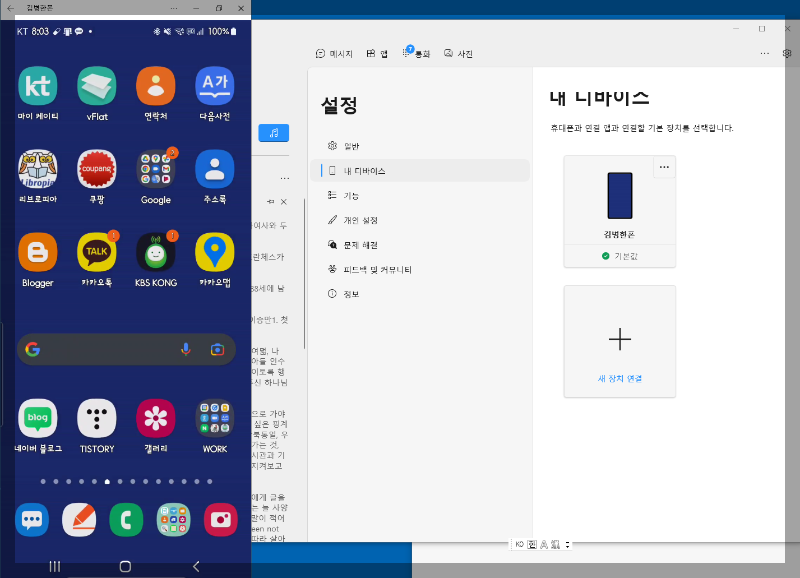The height and width of the screenshot is (578, 800).
Task: Open the 마이 케이티 KT app
Action: point(38,86)
